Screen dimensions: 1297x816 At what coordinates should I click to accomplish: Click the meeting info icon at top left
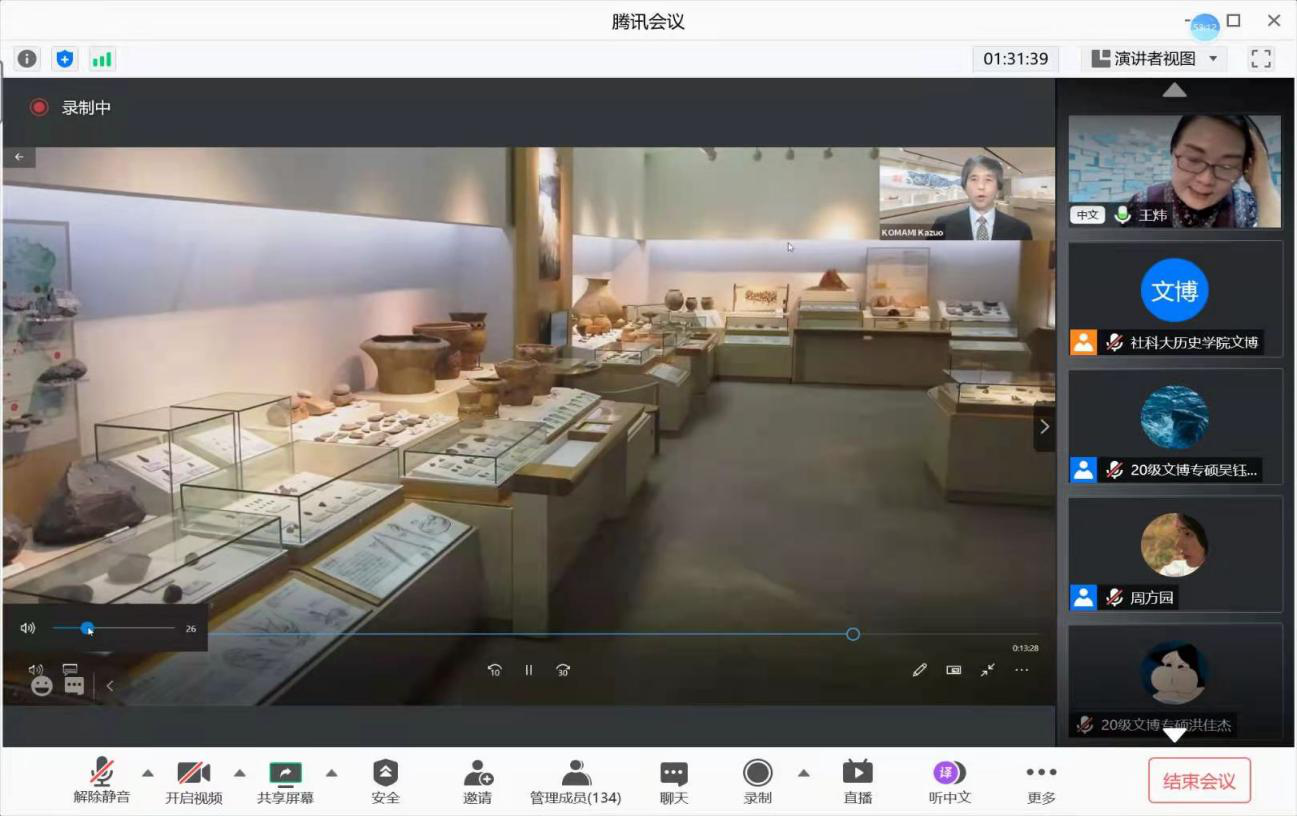(27, 59)
